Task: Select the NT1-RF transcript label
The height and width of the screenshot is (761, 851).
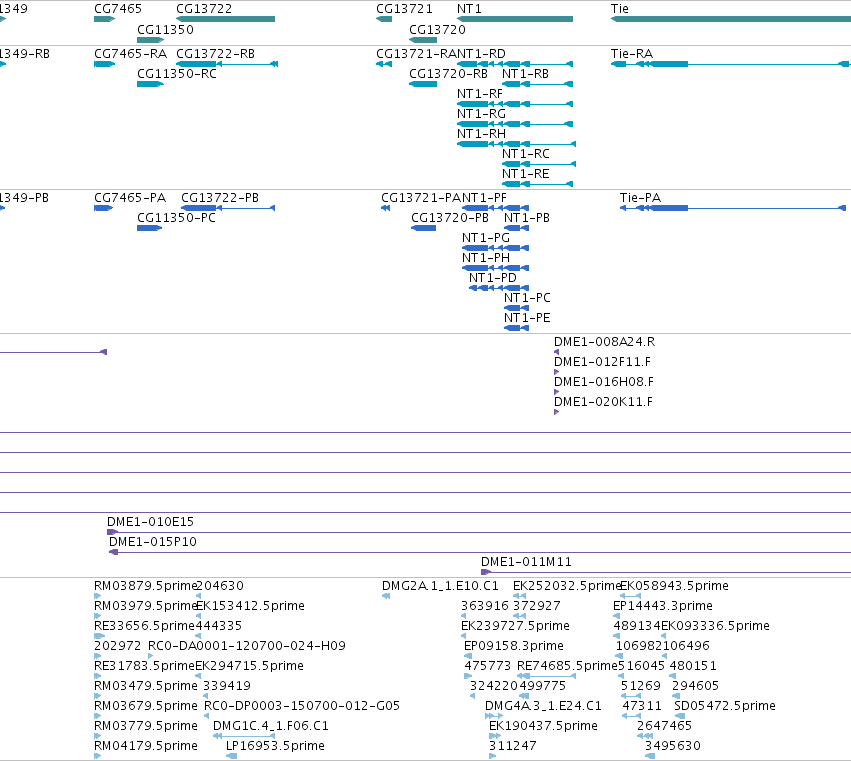Action: pos(480,94)
